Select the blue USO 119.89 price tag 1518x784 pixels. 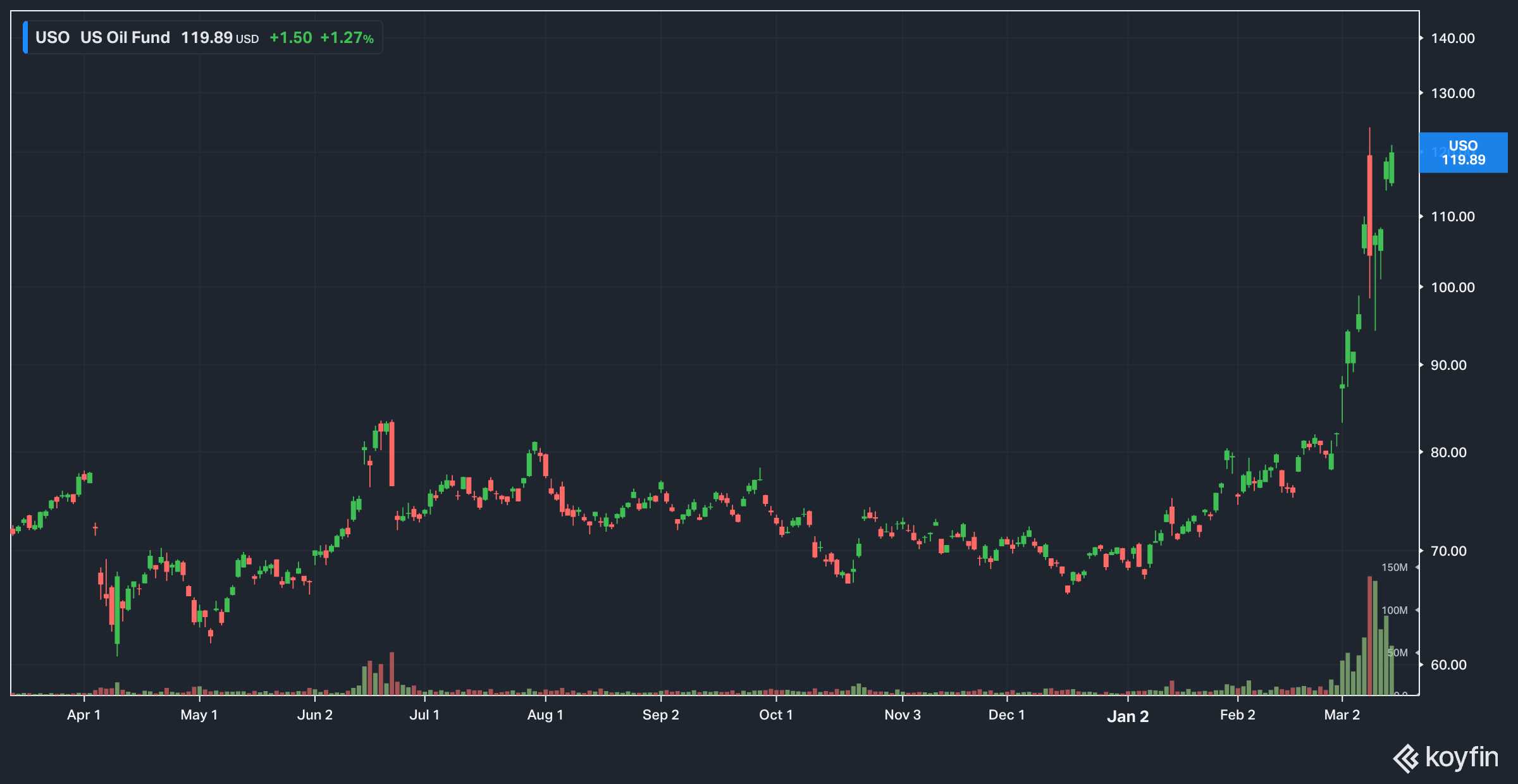1463,152
